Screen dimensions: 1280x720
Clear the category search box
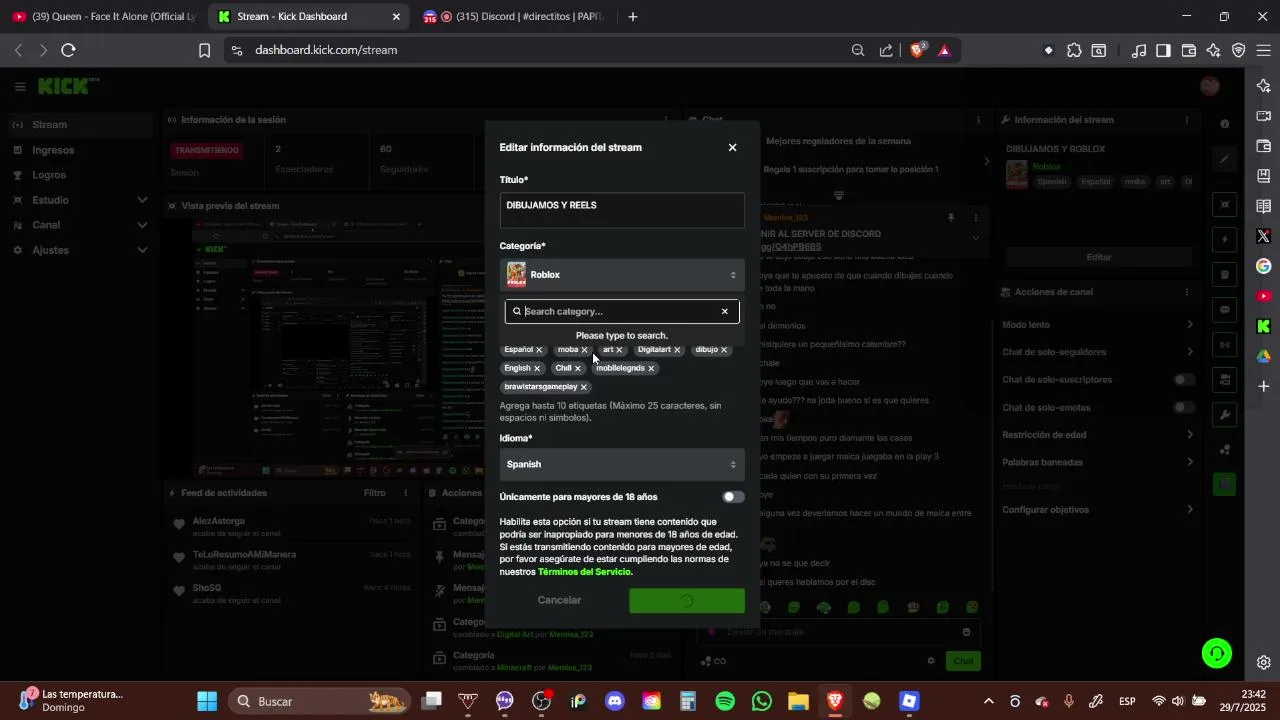(x=725, y=311)
